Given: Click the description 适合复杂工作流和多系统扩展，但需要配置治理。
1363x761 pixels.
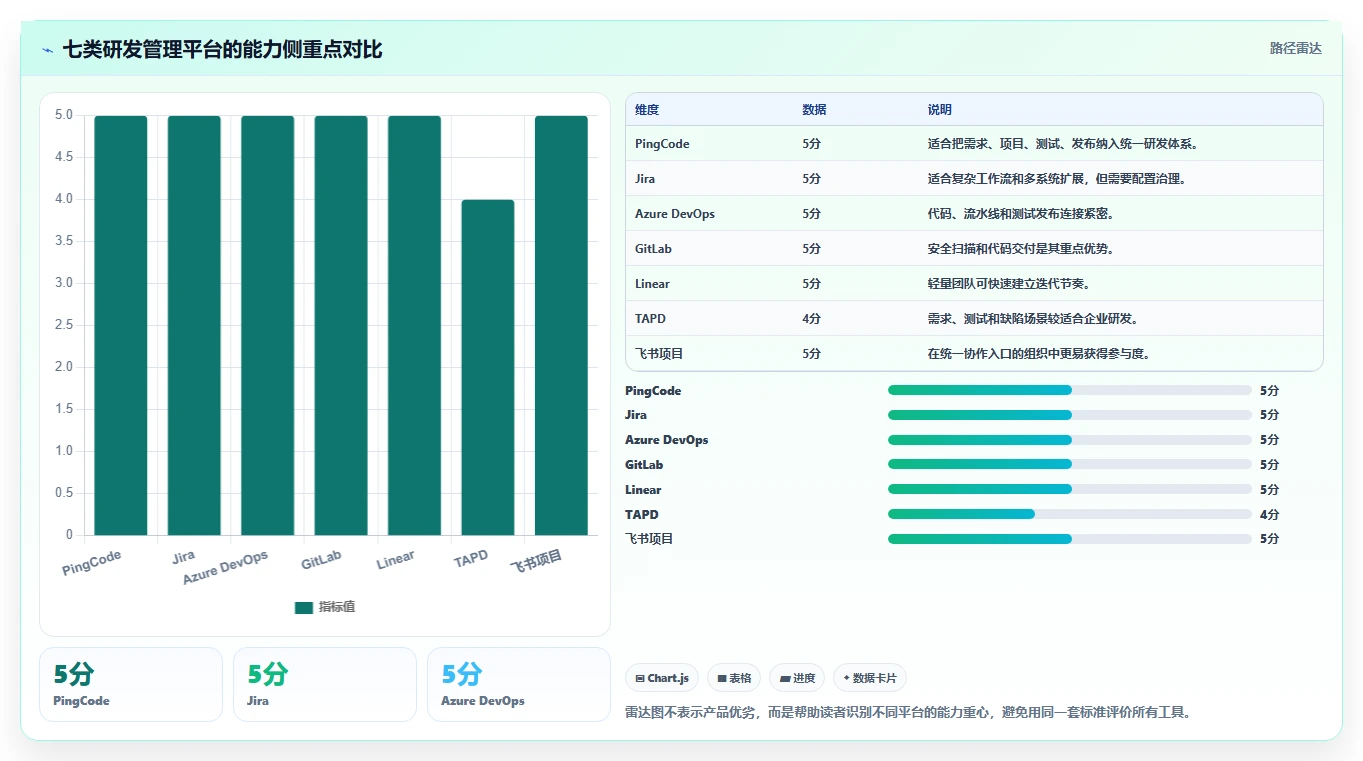Looking at the screenshot, I should 1057,179.
